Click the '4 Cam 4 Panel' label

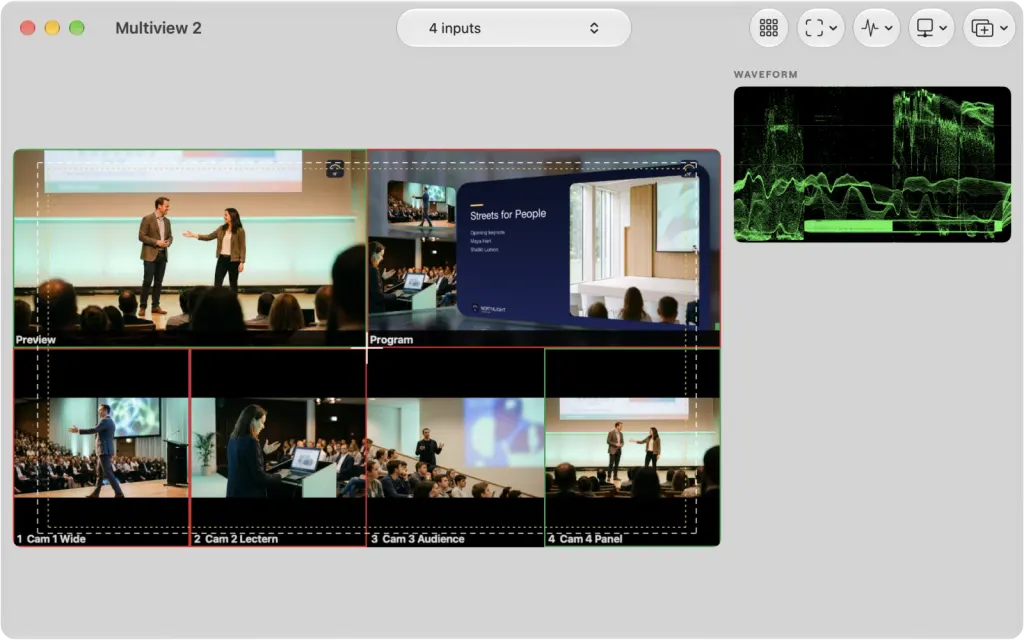tap(585, 539)
